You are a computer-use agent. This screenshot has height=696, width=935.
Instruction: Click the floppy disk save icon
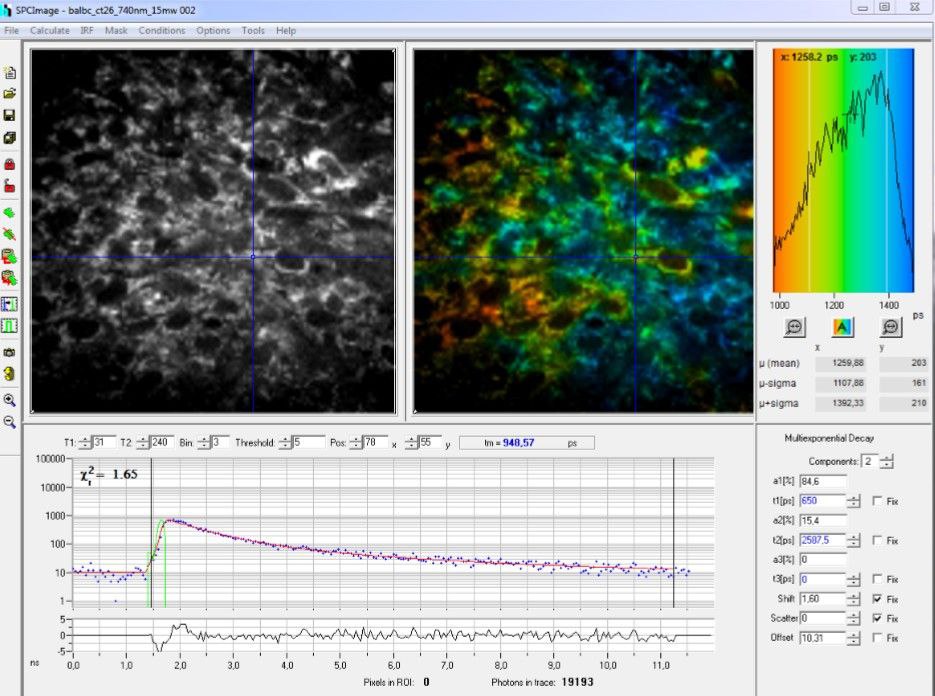[x=10, y=115]
